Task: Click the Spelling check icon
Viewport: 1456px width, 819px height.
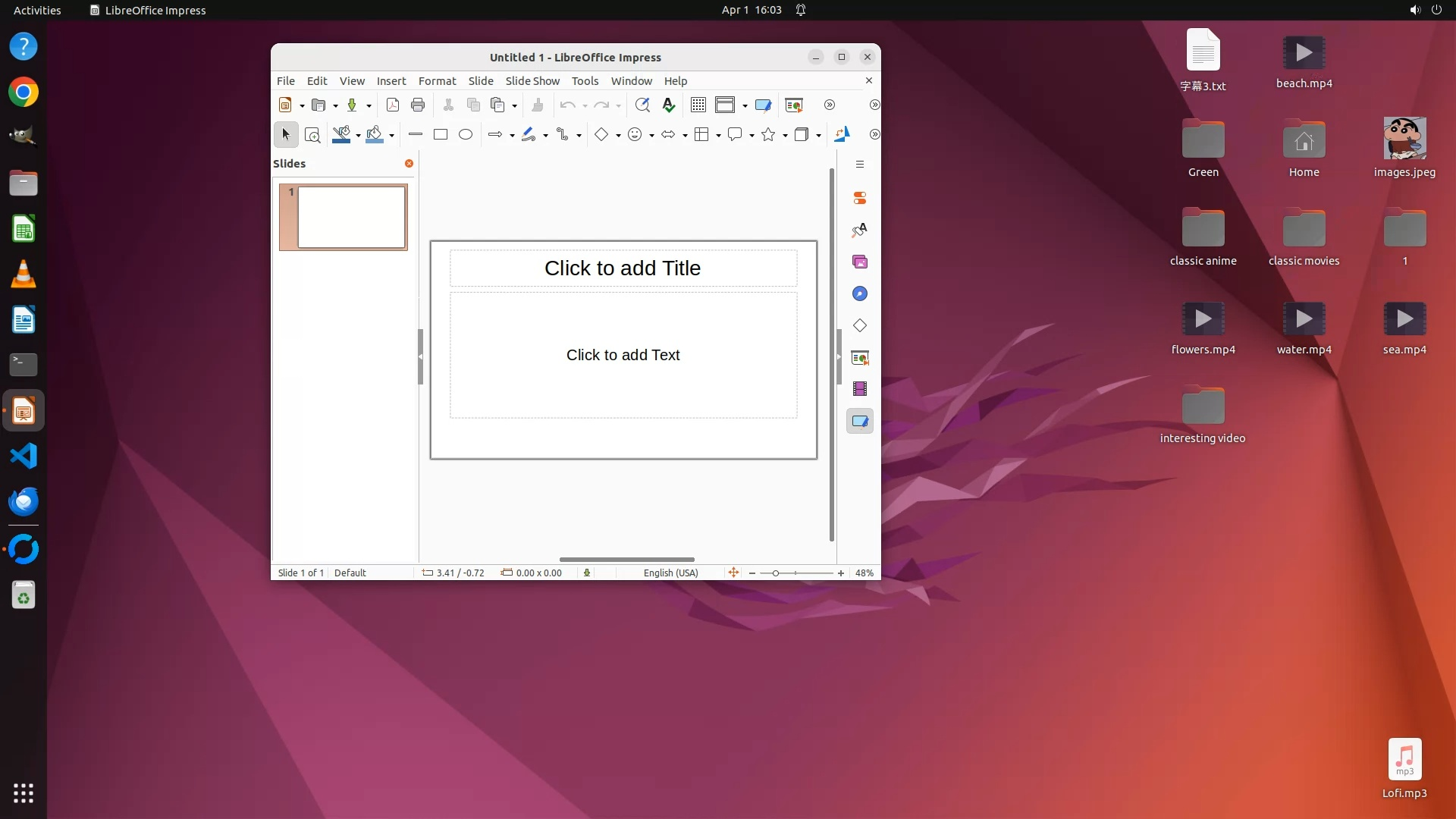Action: (668, 105)
